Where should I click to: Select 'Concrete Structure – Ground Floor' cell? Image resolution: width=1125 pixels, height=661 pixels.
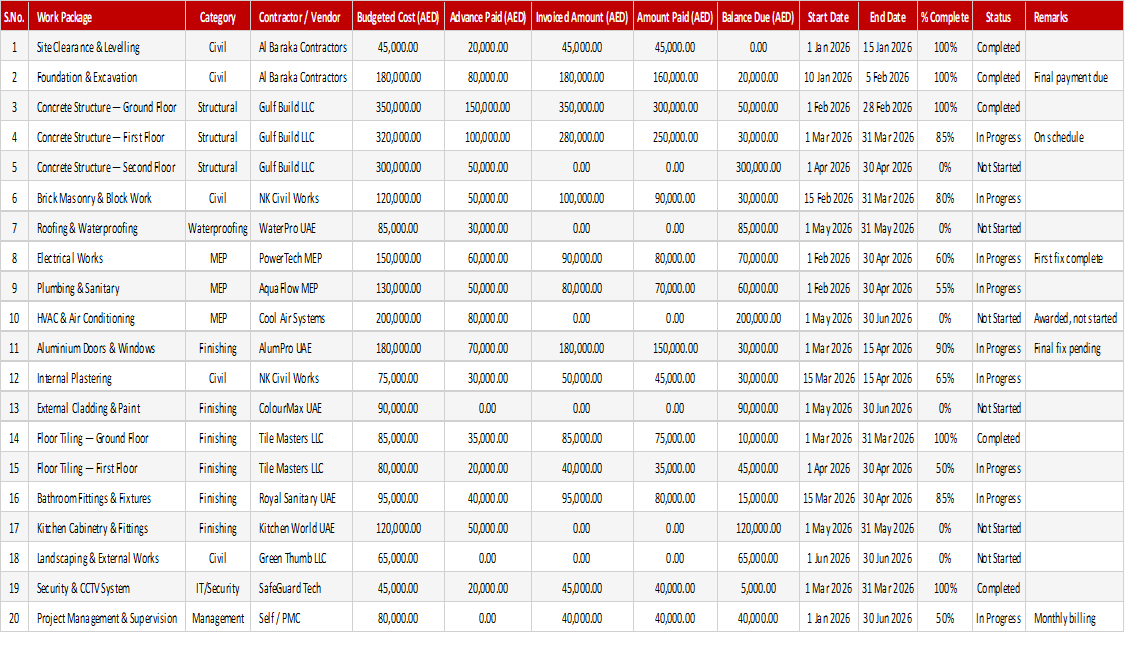coord(106,108)
